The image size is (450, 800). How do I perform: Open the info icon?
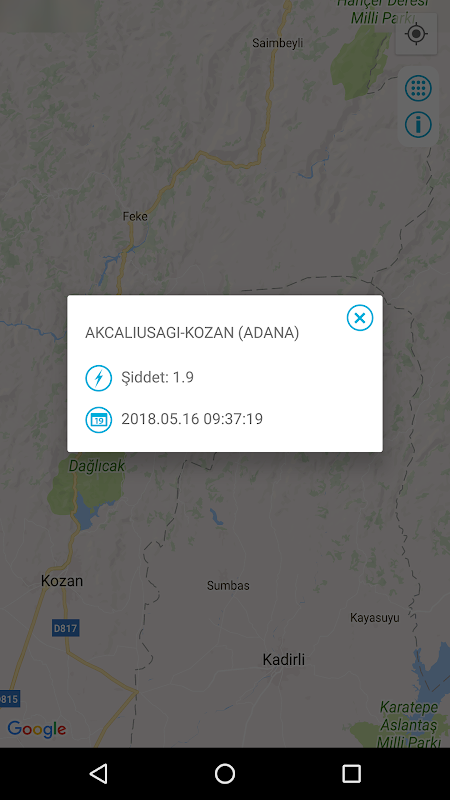coord(418,124)
